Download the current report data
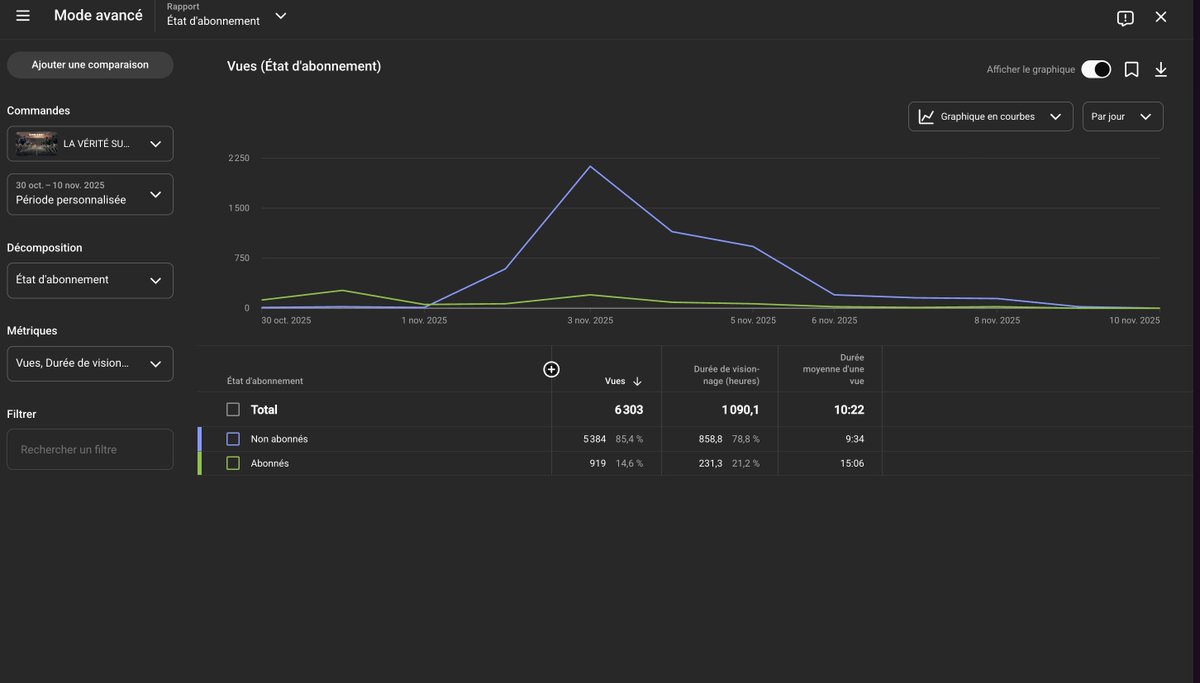The image size is (1200, 683). click(1161, 69)
